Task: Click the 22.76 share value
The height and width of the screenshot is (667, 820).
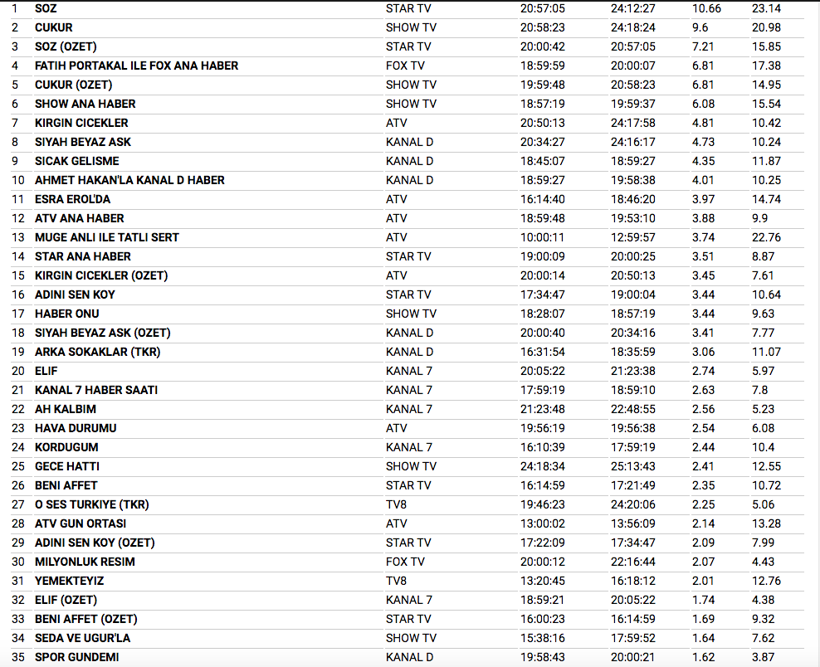Action: pyautogui.click(x=766, y=238)
